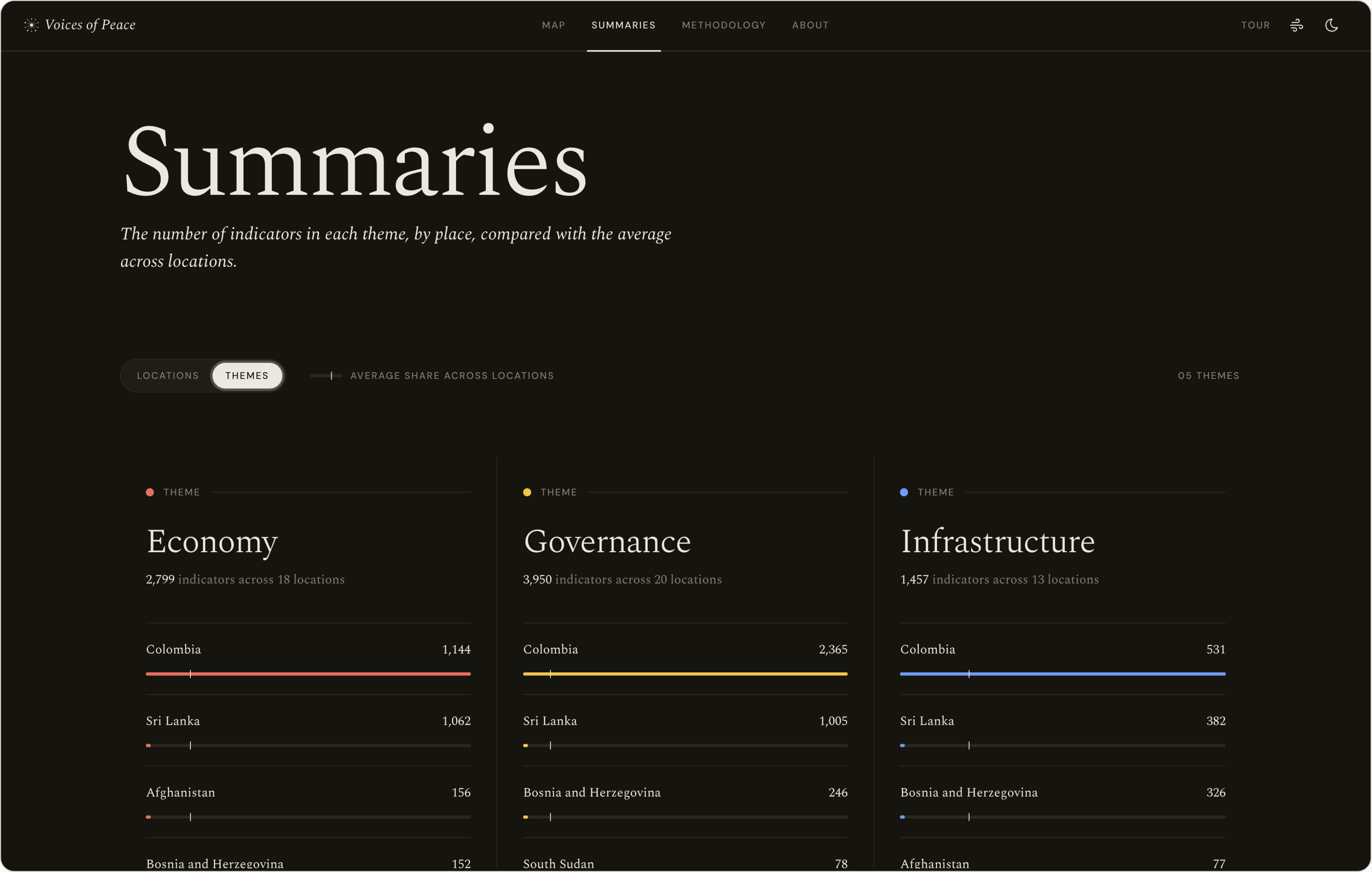Screen dimensions: 1372x872
Task: Open the Governance theme heading
Action: point(607,541)
